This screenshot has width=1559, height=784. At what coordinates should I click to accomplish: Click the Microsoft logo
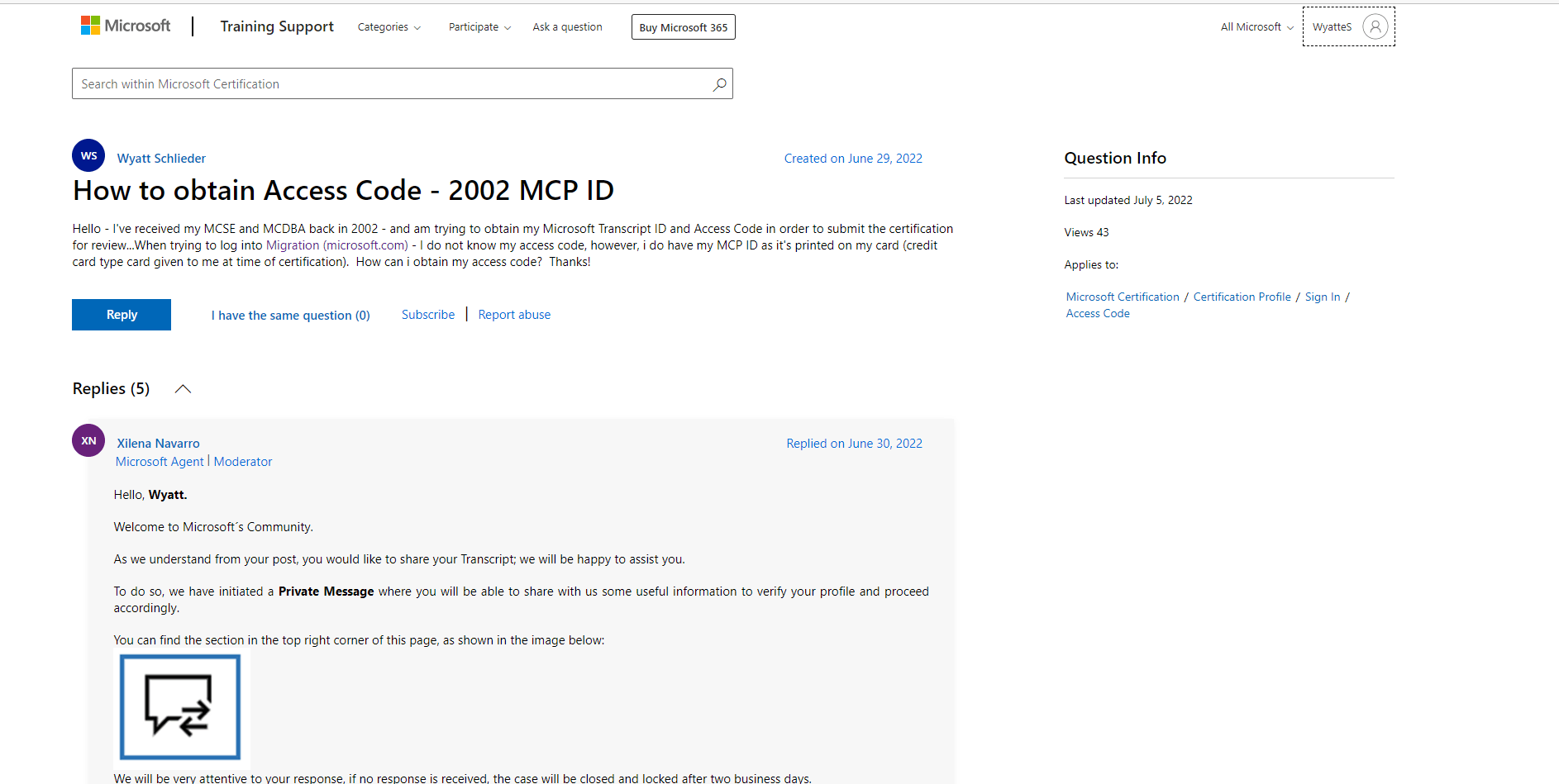coord(126,26)
